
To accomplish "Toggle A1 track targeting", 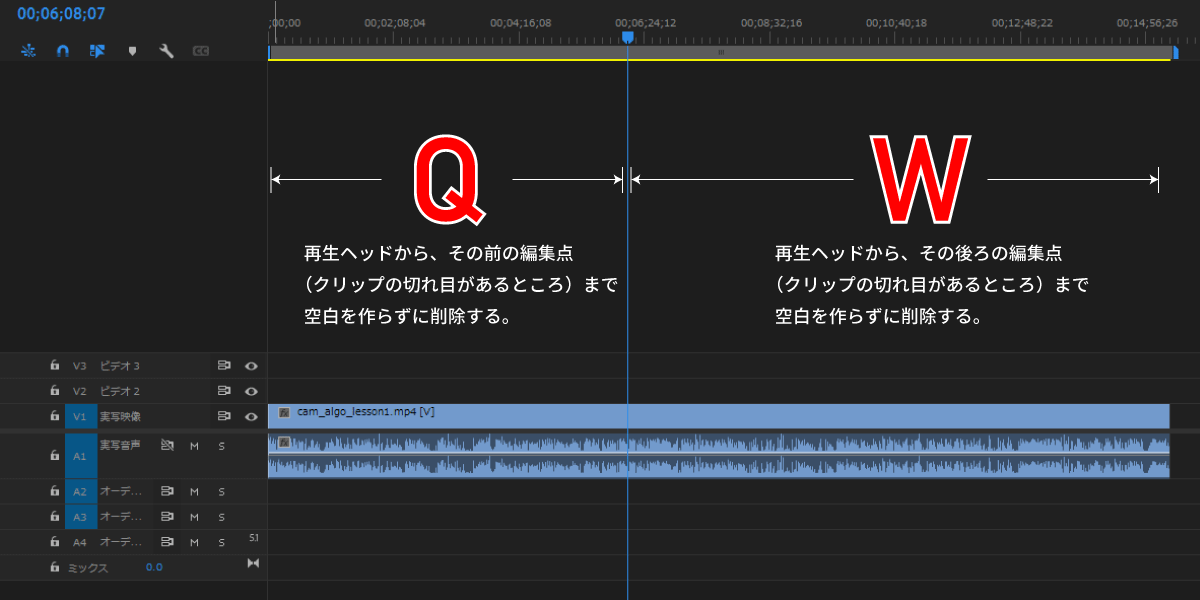I will pyautogui.click(x=80, y=455).
